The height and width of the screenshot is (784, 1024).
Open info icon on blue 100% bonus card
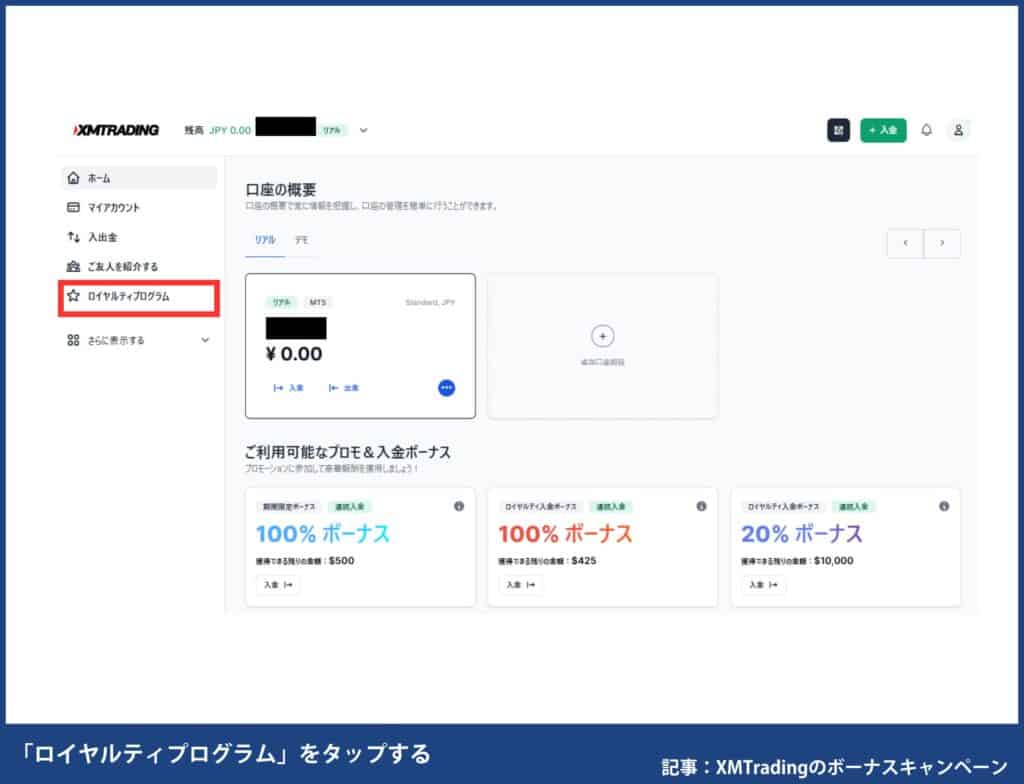click(458, 506)
